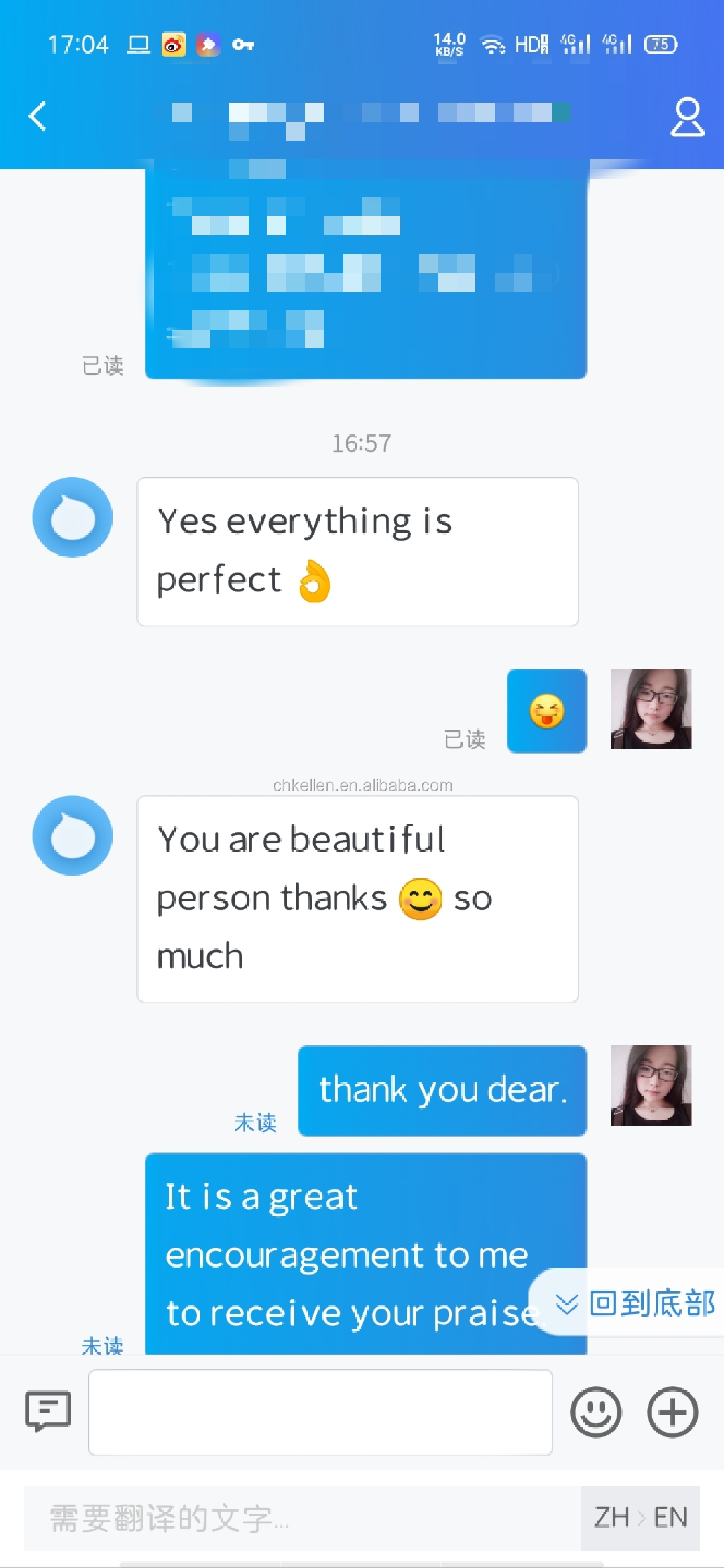Open chkellen.en.alibaba.com link
The image size is (724, 1568).
[363, 785]
